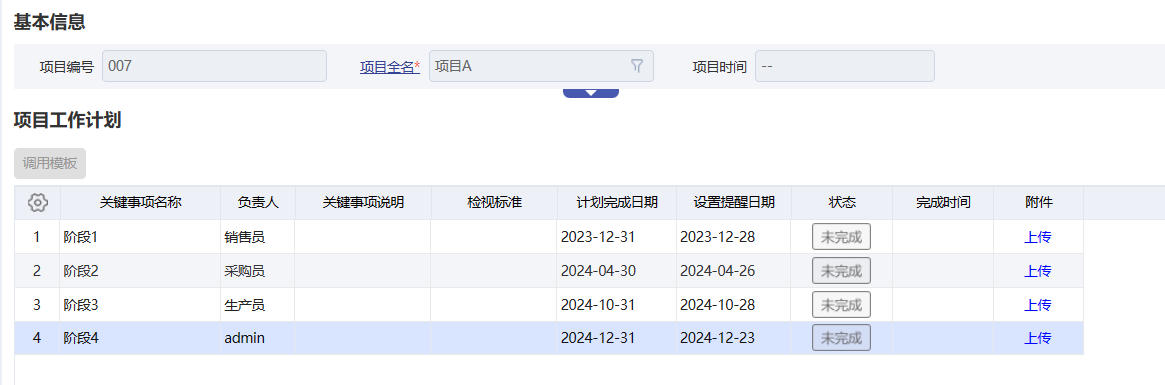Upload attachment for 阶段3 row
The height and width of the screenshot is (385, 1165).
pos(1038,305)
